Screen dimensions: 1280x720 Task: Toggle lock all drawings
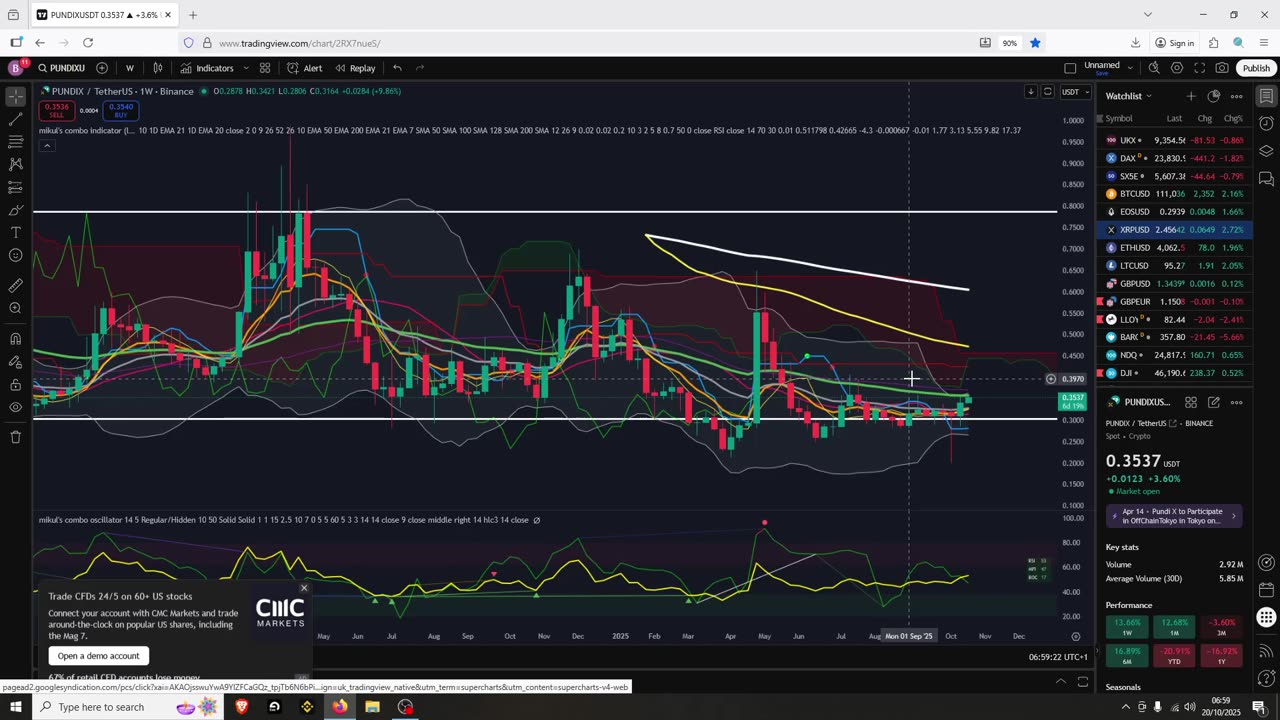[x=15, y=385]
